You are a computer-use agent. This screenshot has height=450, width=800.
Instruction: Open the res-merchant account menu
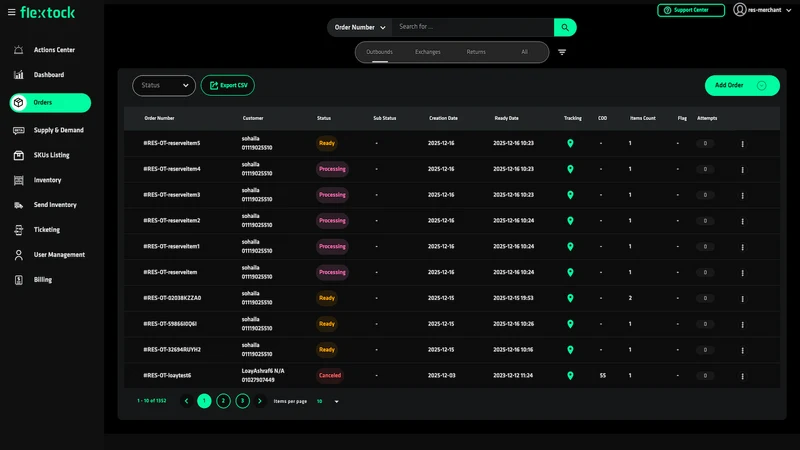tap(762, 10)
